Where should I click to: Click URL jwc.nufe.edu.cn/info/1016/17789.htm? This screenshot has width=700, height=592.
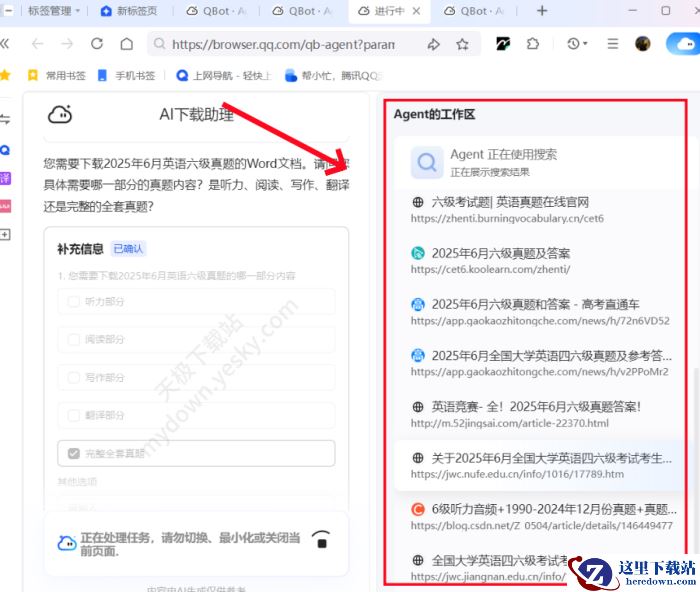(517, 474)
